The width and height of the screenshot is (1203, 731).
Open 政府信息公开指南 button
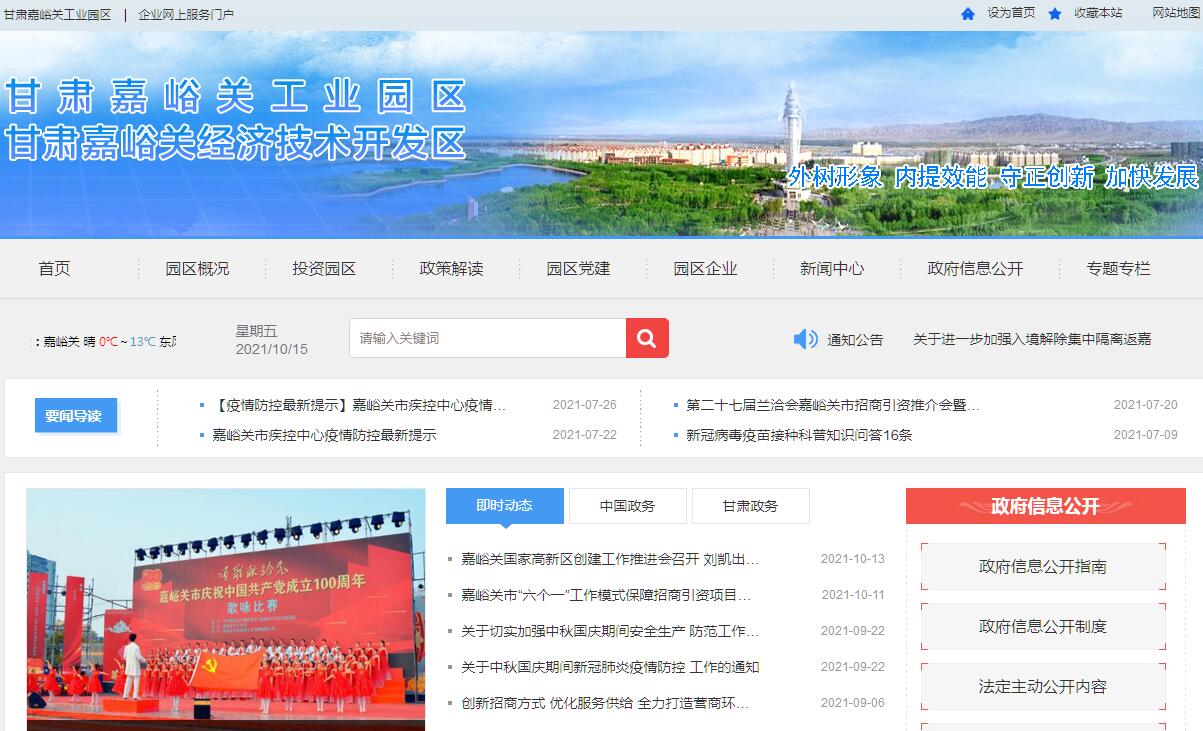(x=1043, y=567)
